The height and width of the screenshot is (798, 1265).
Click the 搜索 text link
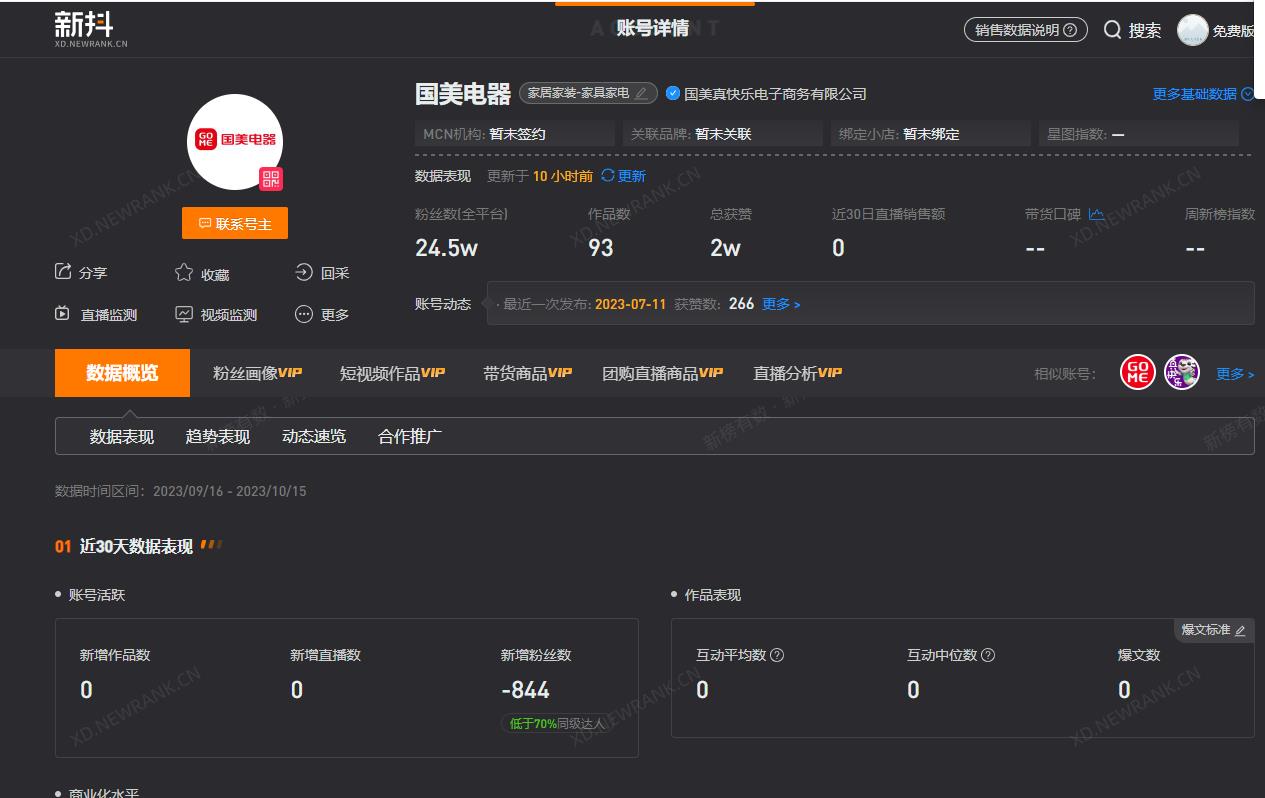(x=1145, y=30)
